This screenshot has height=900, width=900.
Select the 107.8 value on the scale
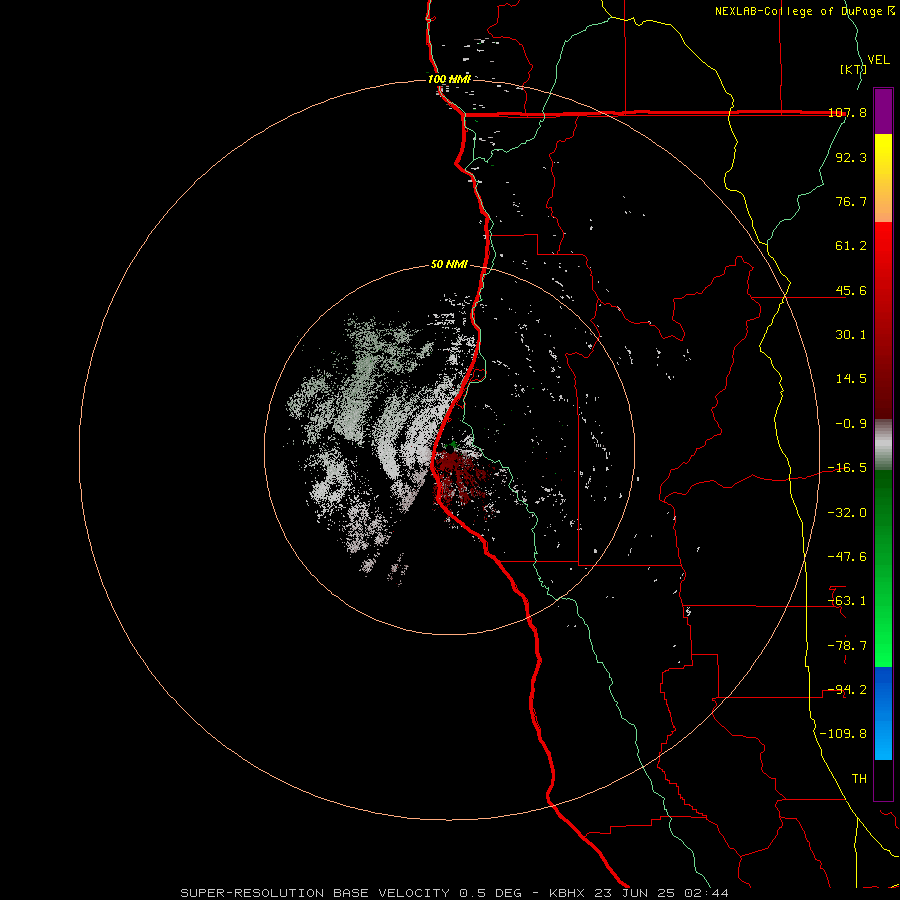point(848,113)
